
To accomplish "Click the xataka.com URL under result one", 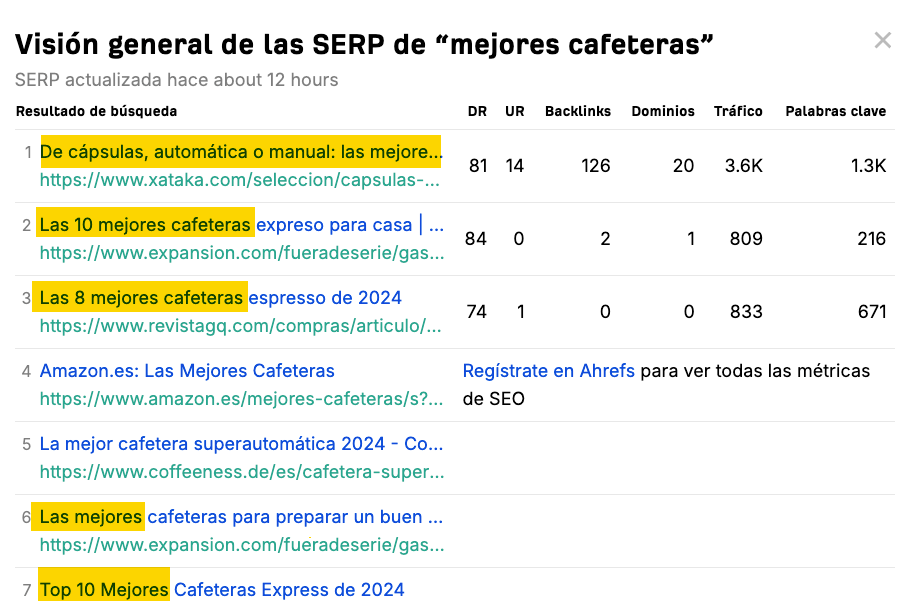I will click(240, 180).
